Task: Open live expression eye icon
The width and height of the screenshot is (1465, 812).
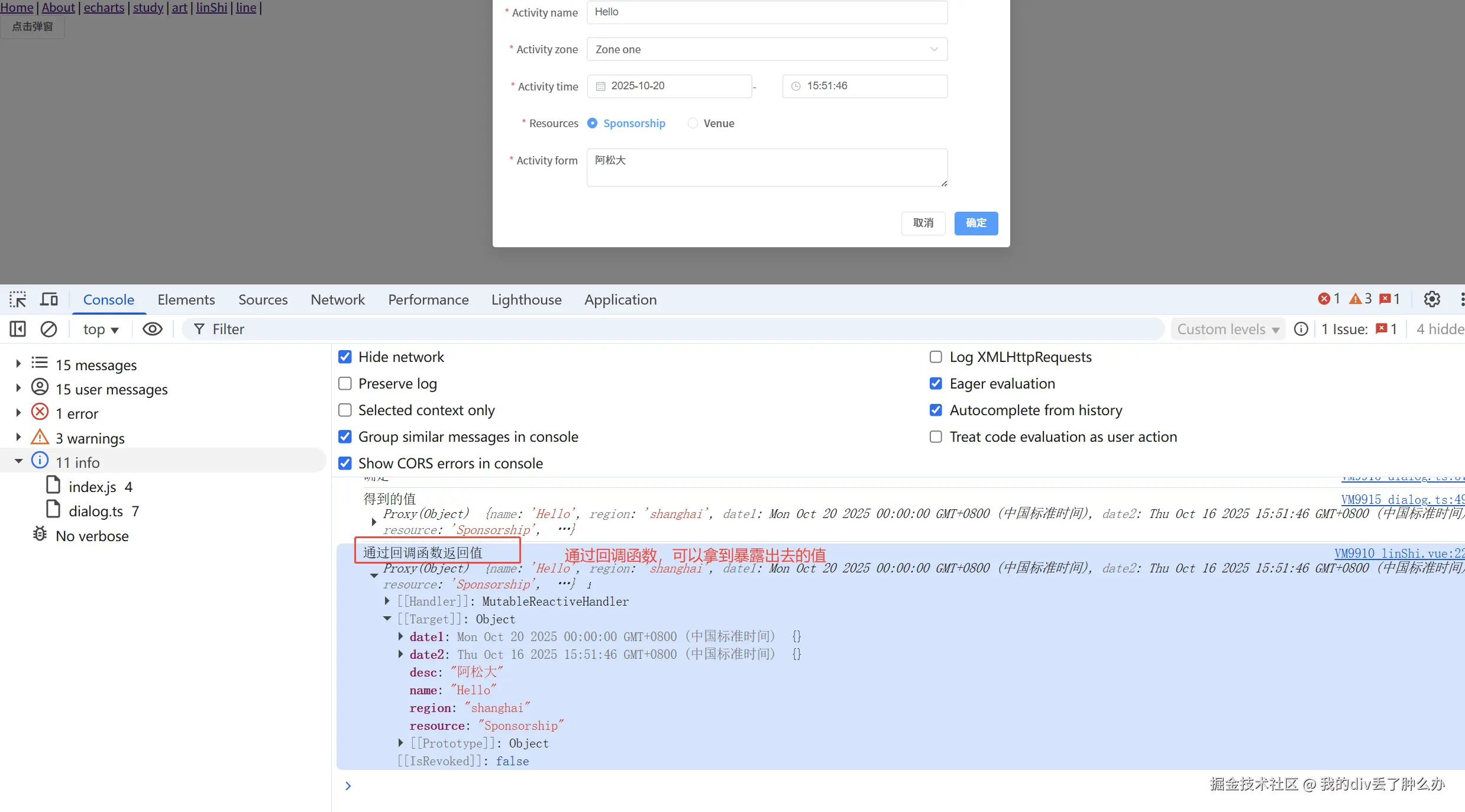Action: click(153, 329)
